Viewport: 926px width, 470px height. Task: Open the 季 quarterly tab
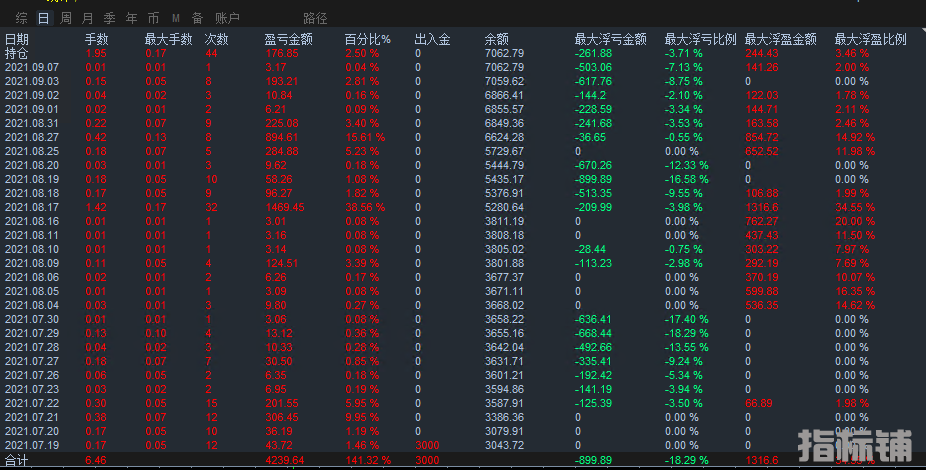pos(110,18)
